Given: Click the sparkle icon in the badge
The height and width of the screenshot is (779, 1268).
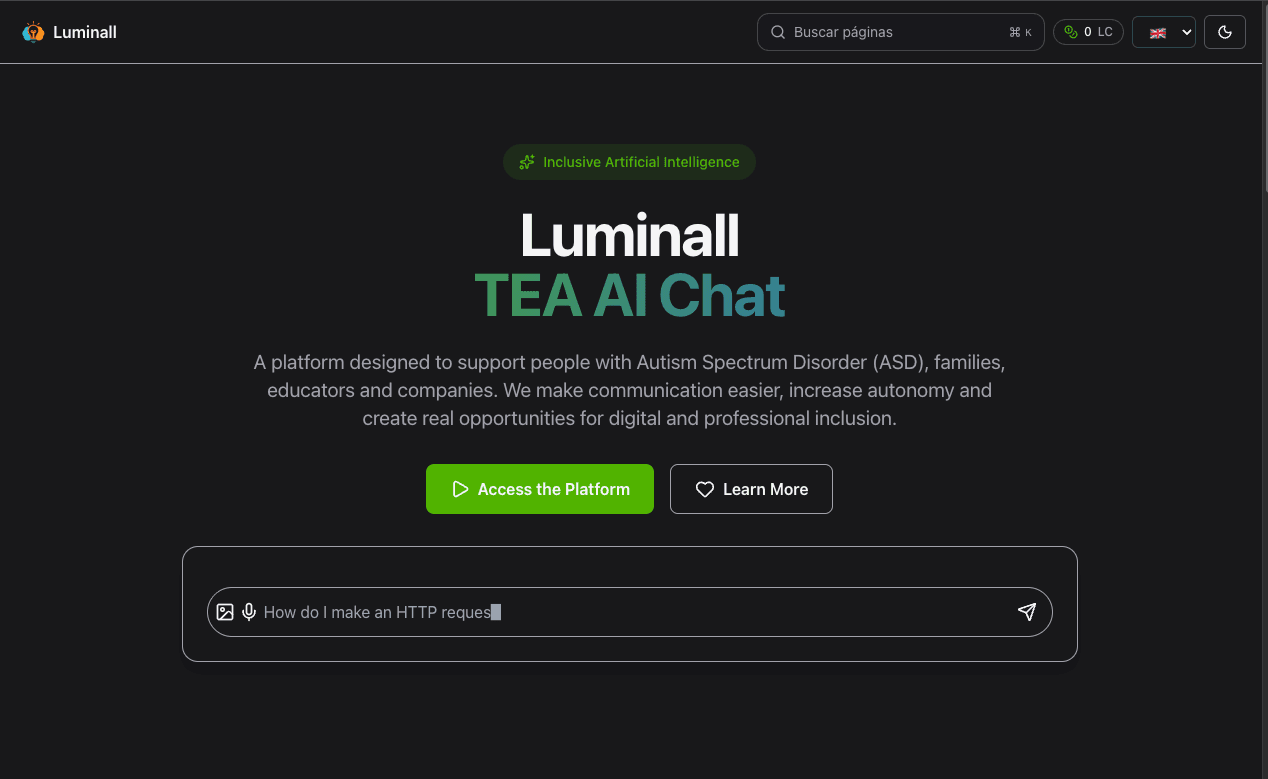Looking at the screenshot, I should [527, 162].
